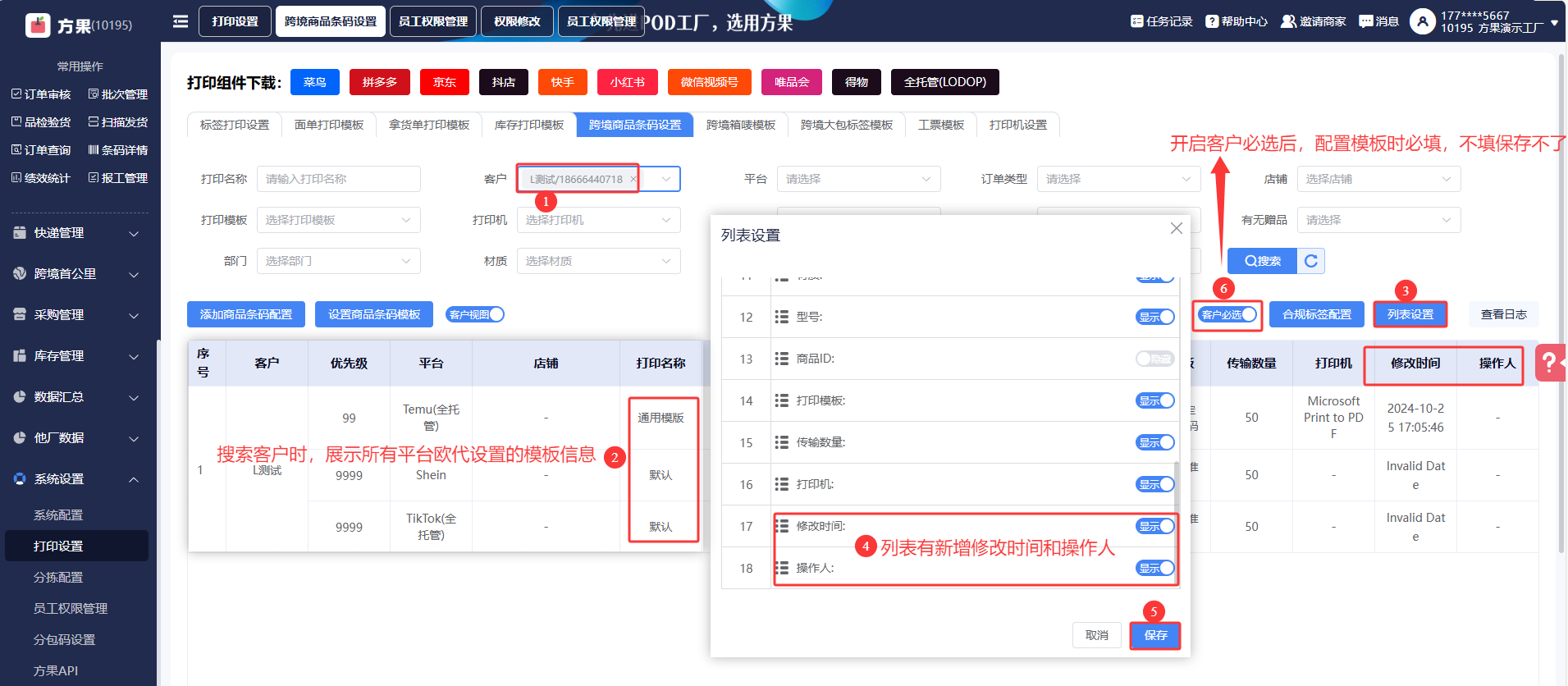The height and width of the screenshot is (686, 1568).
Task: Open the 选择打印模板 dropdown
Action: click(x=338, y=220)
